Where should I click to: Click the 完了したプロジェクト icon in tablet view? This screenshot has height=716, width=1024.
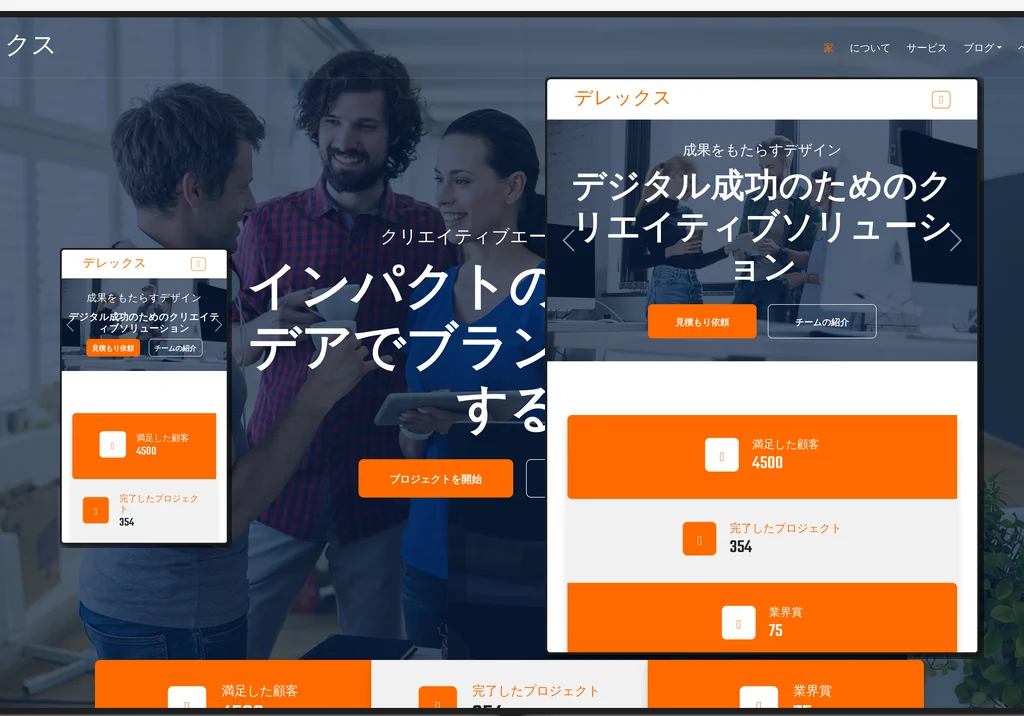(699, 538)
